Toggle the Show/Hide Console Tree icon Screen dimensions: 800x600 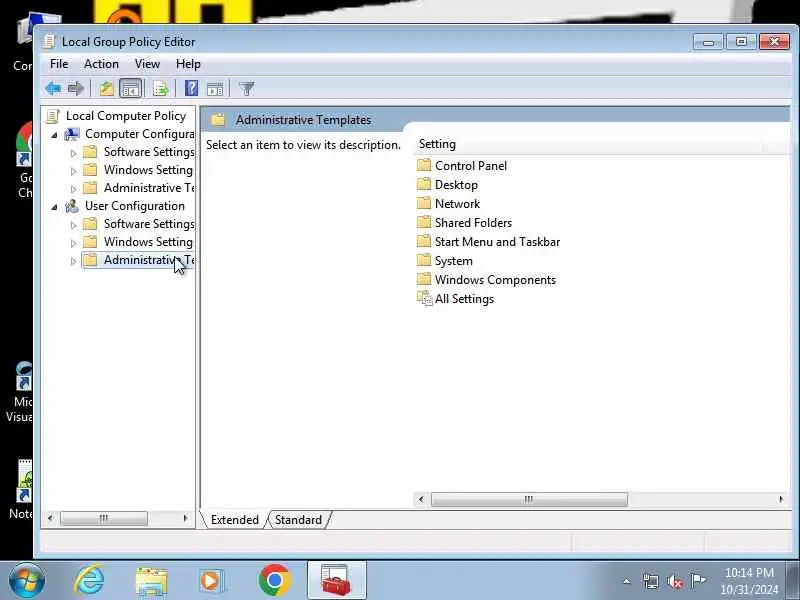(131, 89)
